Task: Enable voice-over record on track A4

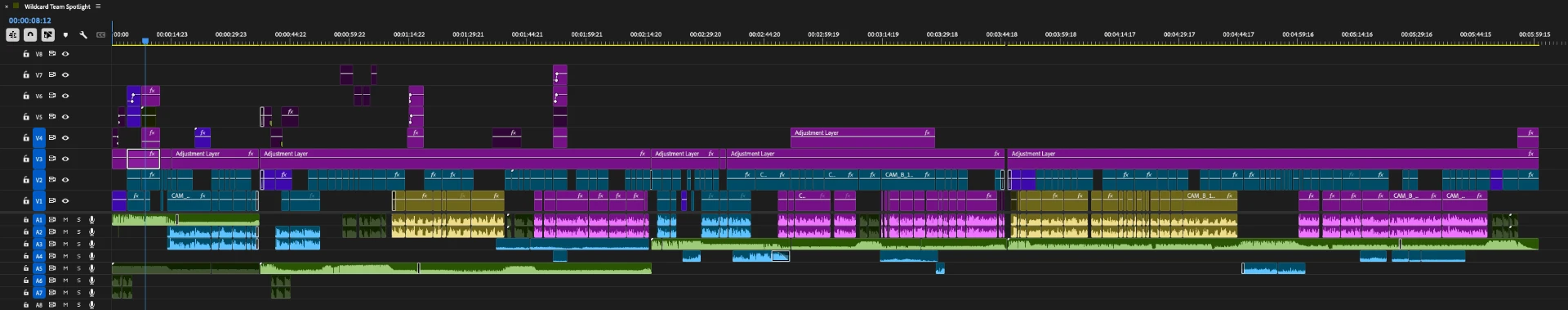Action: click(91, 256)
